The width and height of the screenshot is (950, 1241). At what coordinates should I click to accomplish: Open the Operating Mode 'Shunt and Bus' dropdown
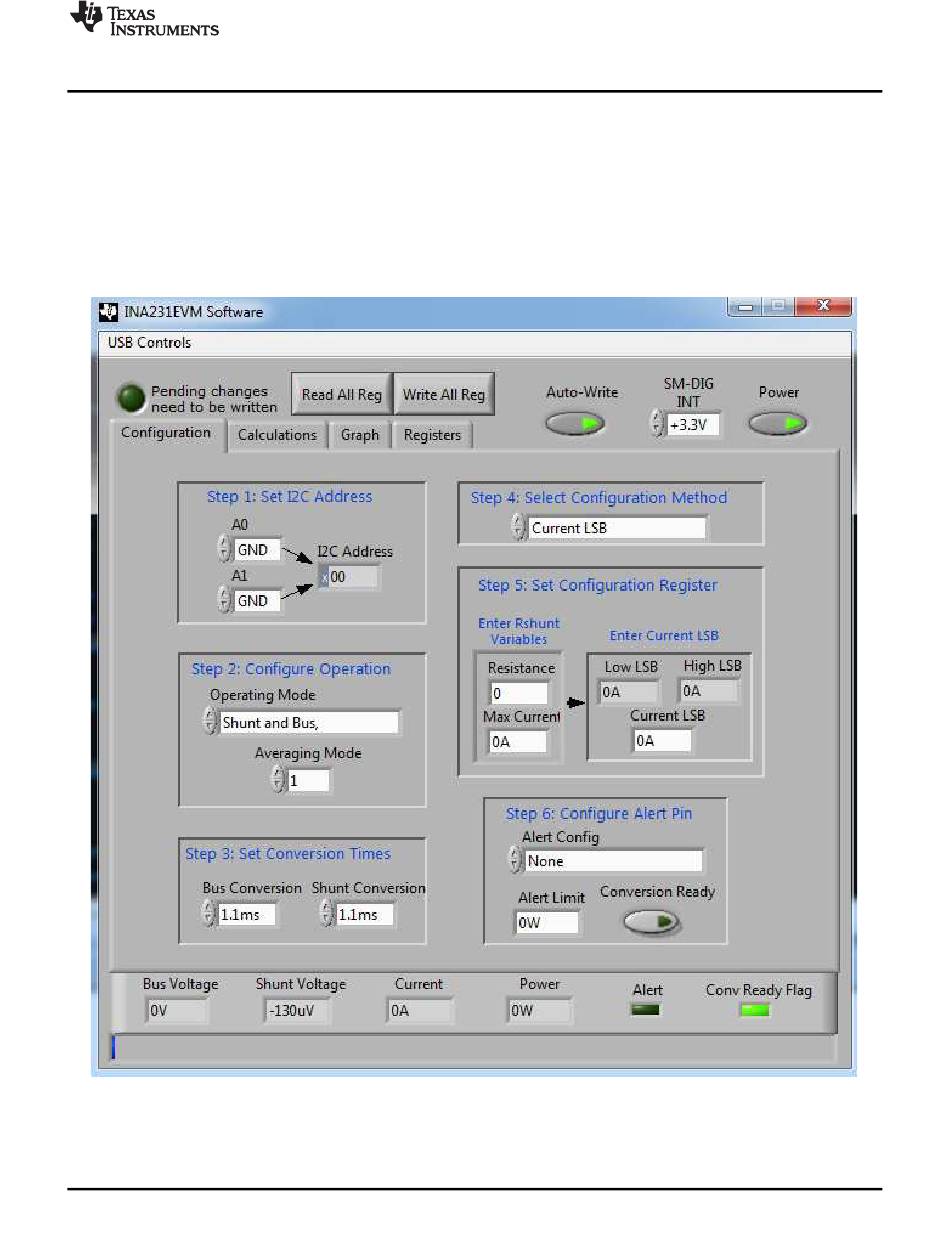309,722
